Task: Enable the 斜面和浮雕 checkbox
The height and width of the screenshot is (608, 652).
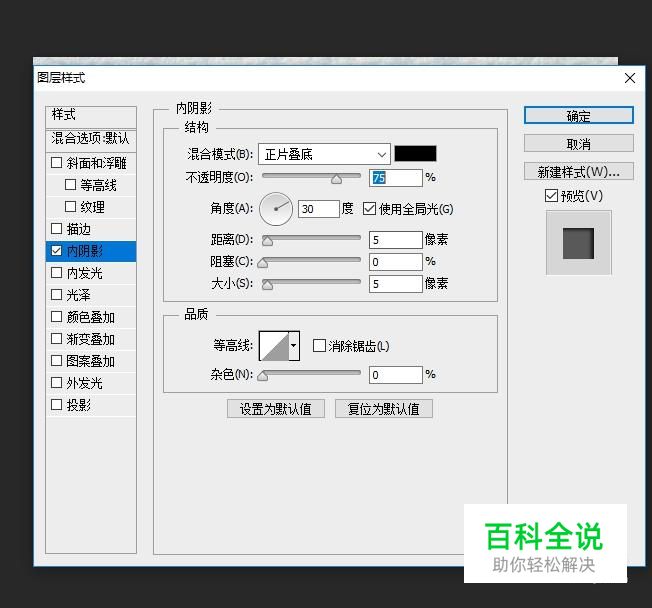Action: coord(57,163)
